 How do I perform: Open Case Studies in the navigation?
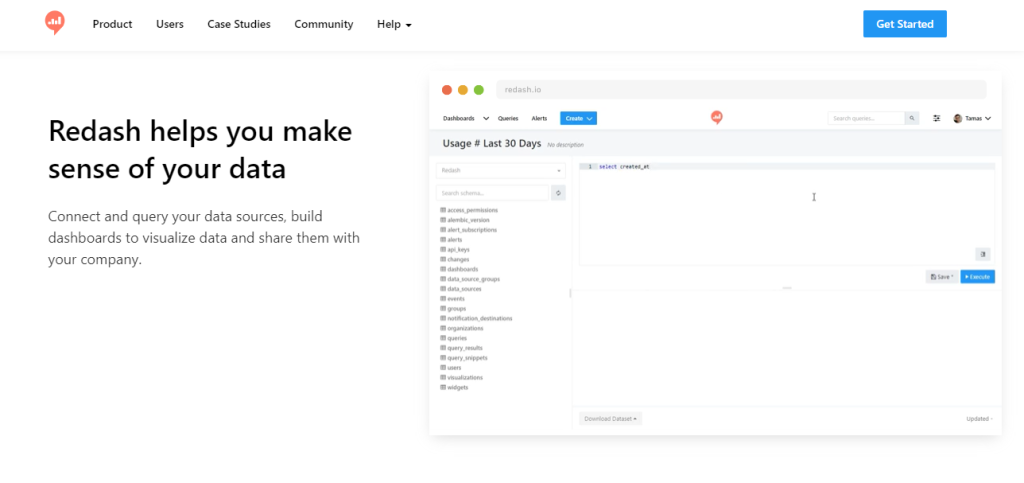[239, 24]
